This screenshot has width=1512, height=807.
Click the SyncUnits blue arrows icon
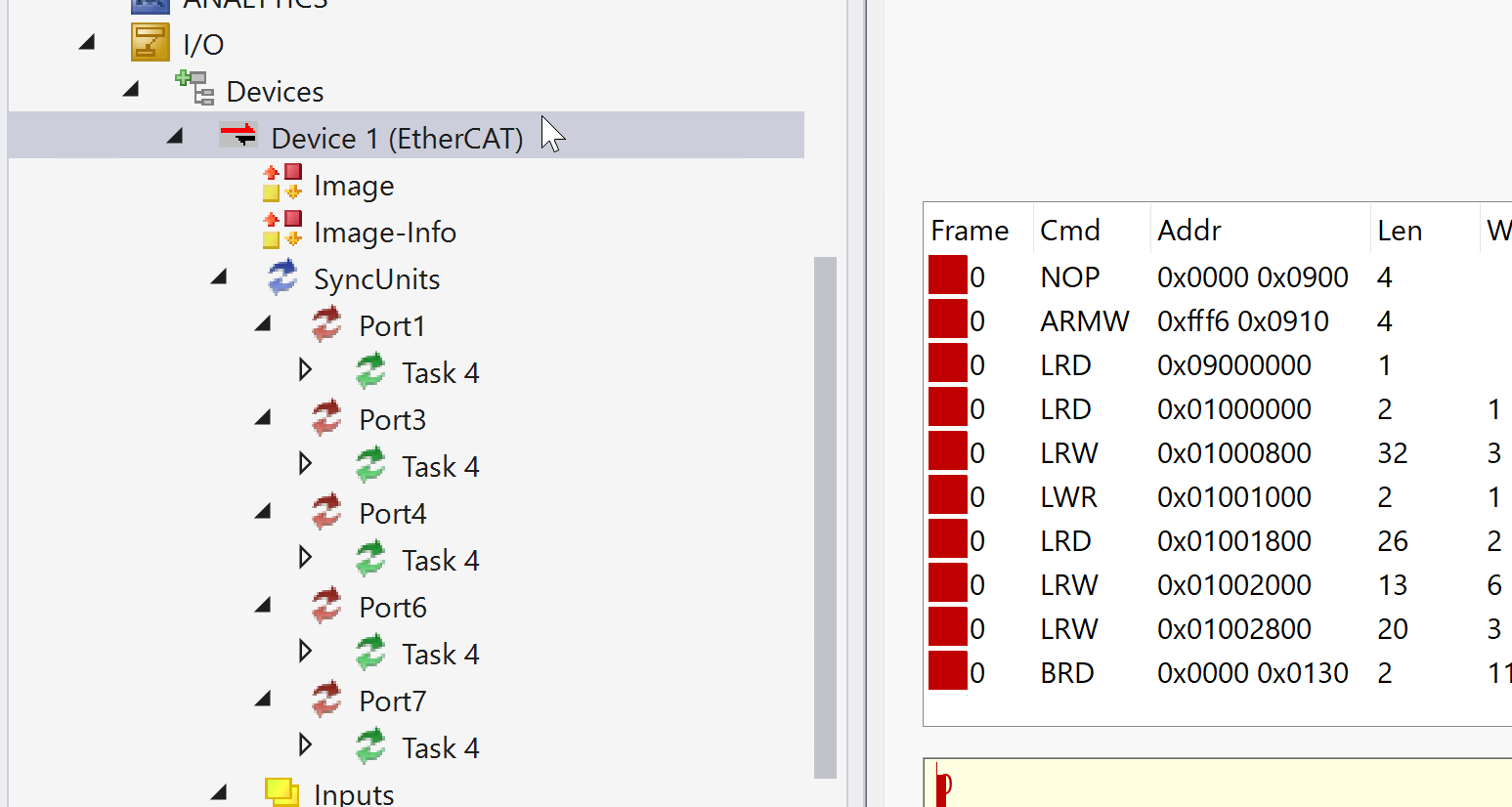point(282,277)
